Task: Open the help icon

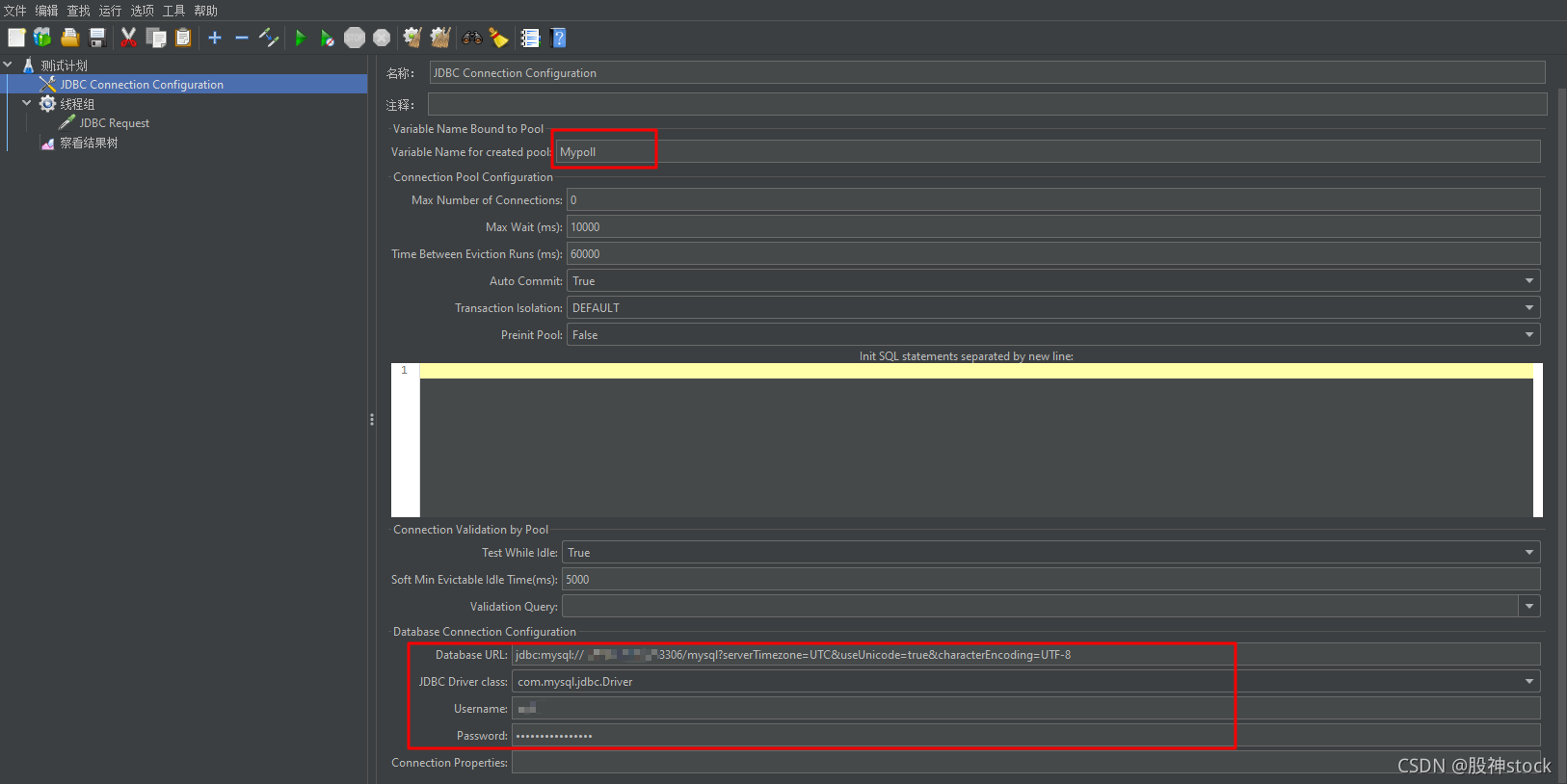Action: tap(558, 38)
